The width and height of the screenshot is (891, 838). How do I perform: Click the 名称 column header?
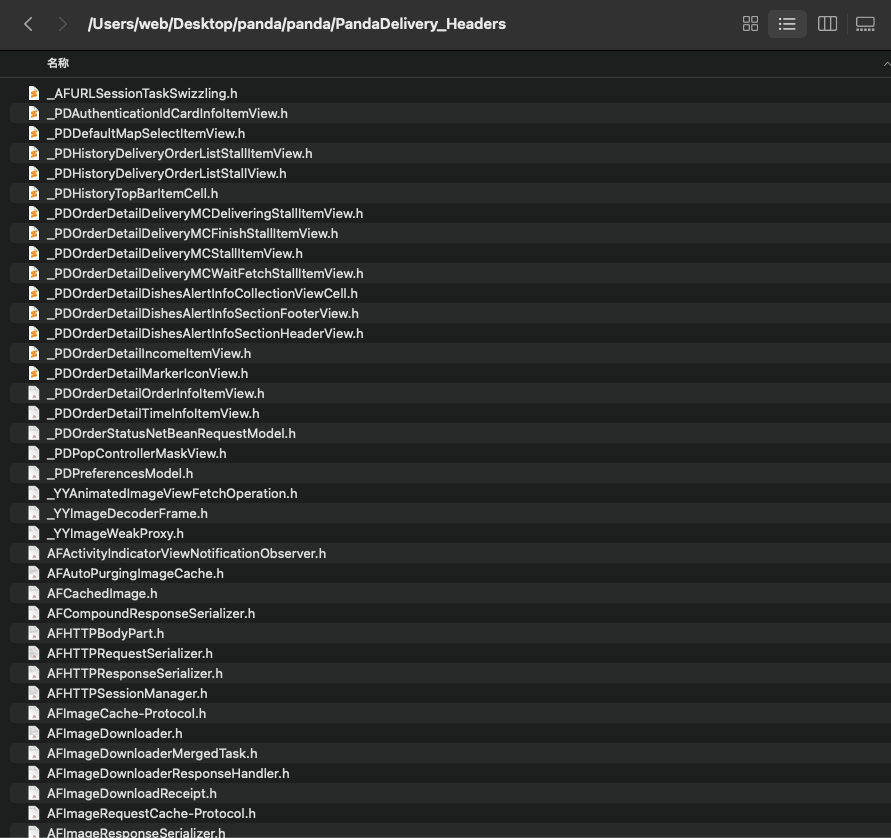(58, 63)
